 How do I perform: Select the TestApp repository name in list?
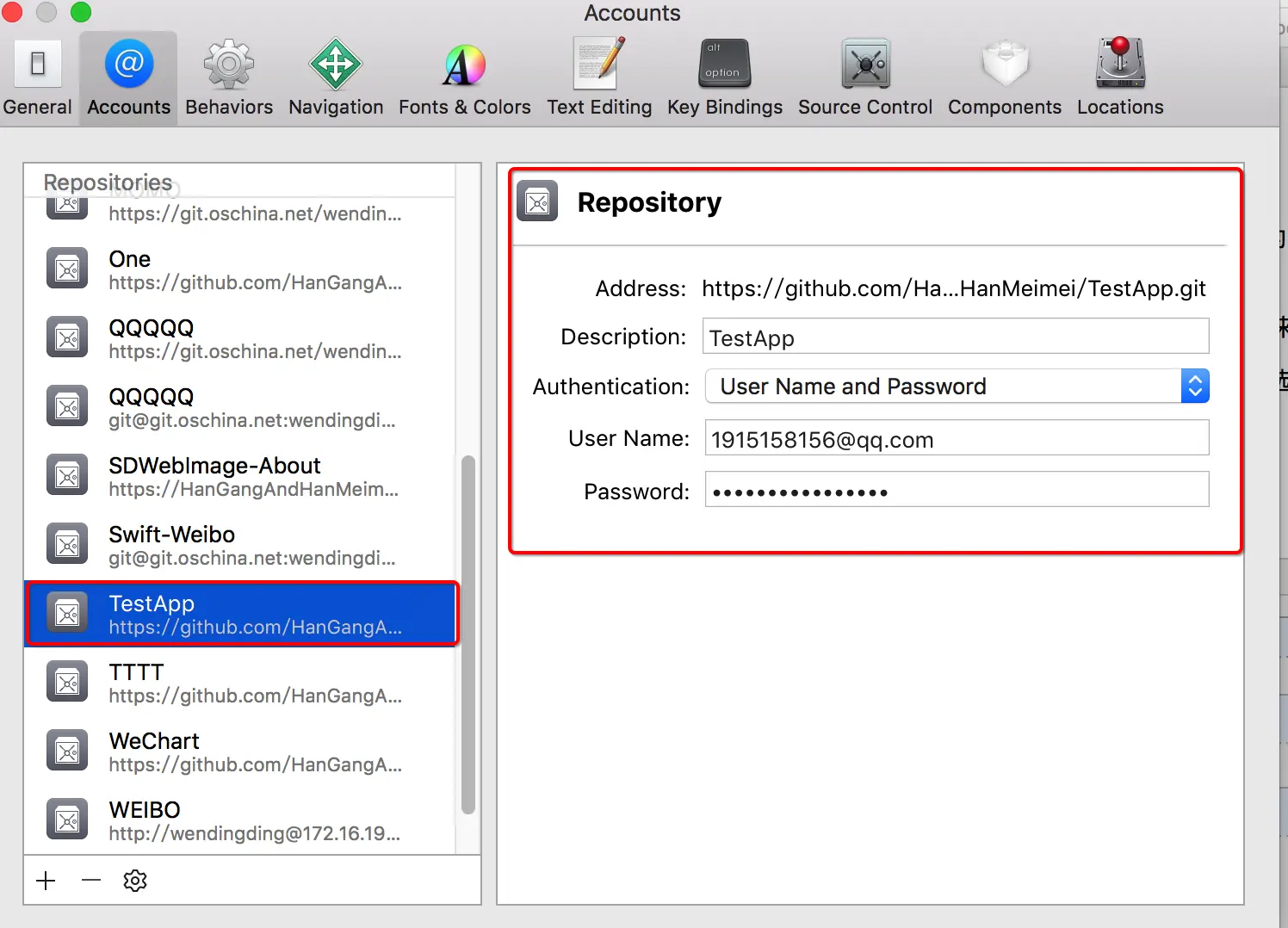coord(152,603)
